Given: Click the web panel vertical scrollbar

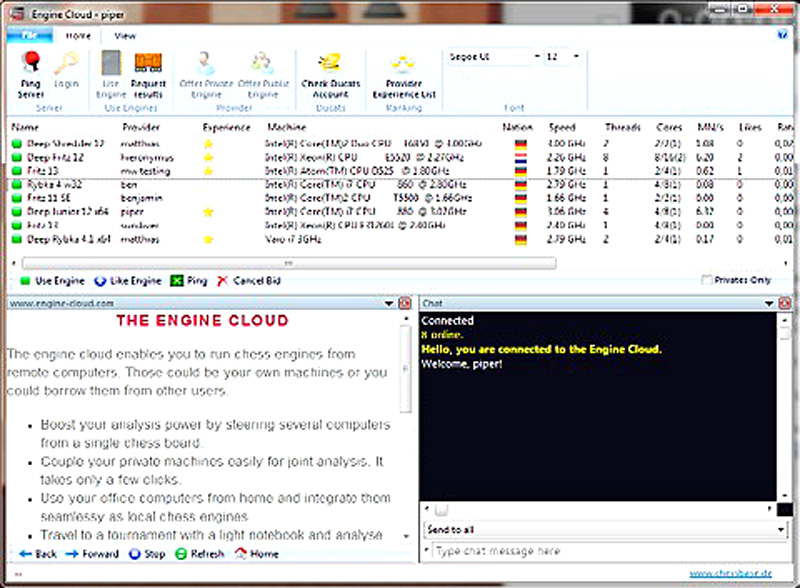Looking at the screenshot, I should click(x=406, y=369).
